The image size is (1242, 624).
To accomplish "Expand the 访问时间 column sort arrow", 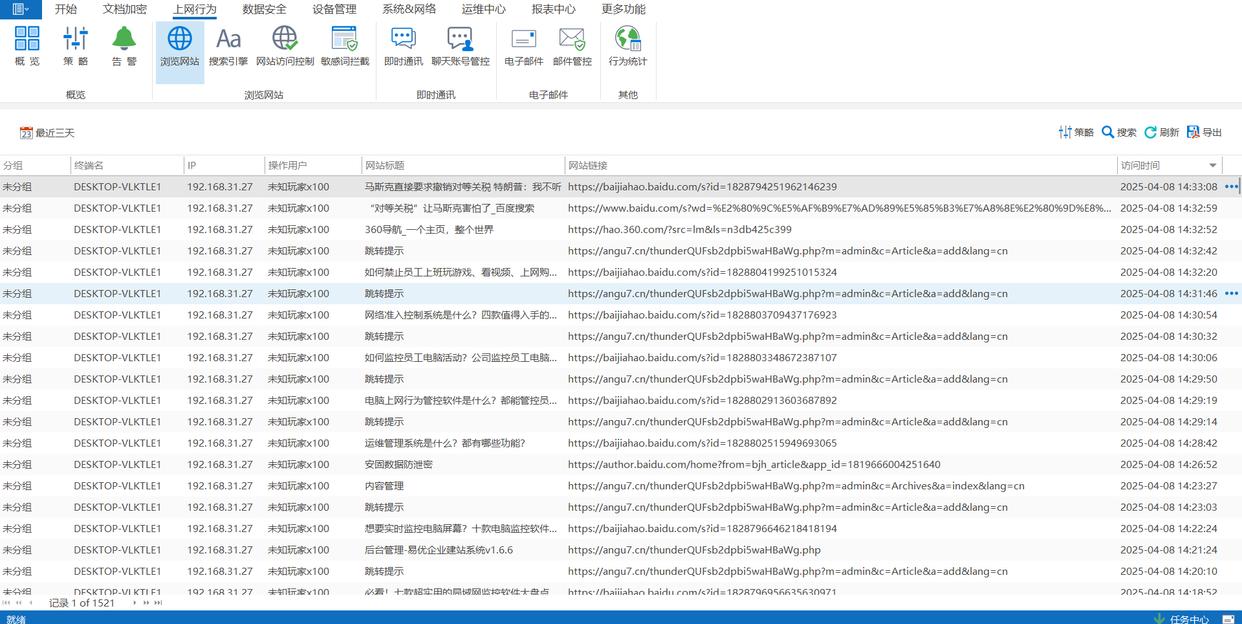I will [1213, 166].
